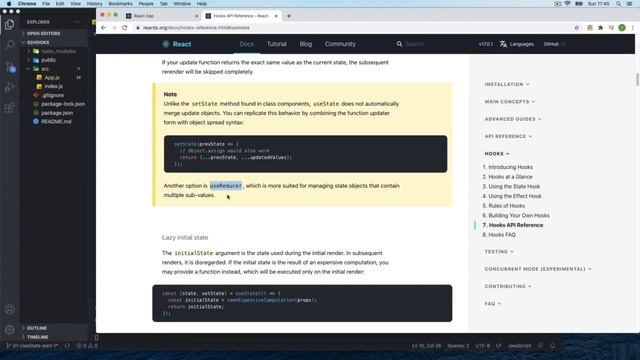Viewport: 640px width, 360px height.
Task: Open the Community tab in React navbar
Action: [340, 44]
